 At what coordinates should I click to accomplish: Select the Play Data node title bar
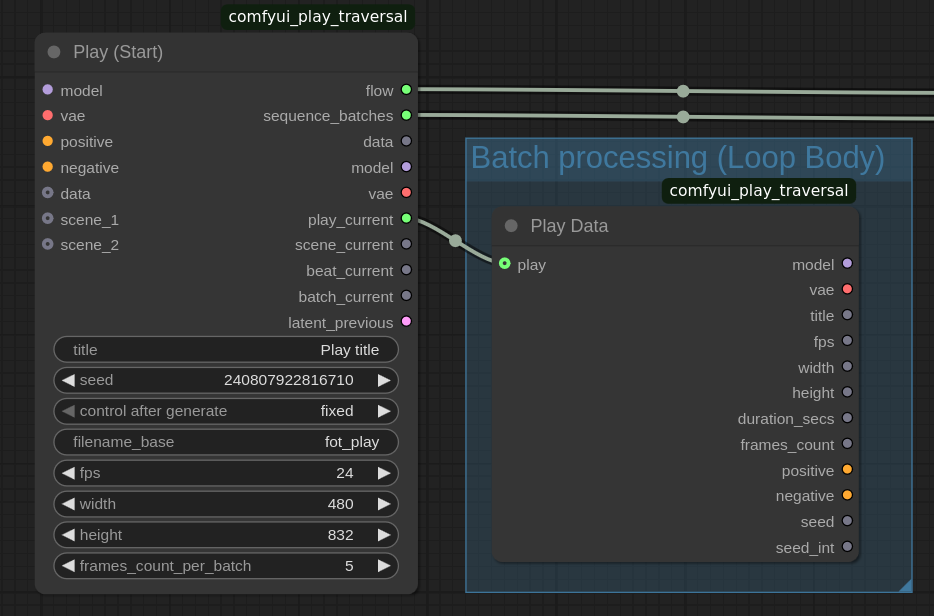[675, 226]
